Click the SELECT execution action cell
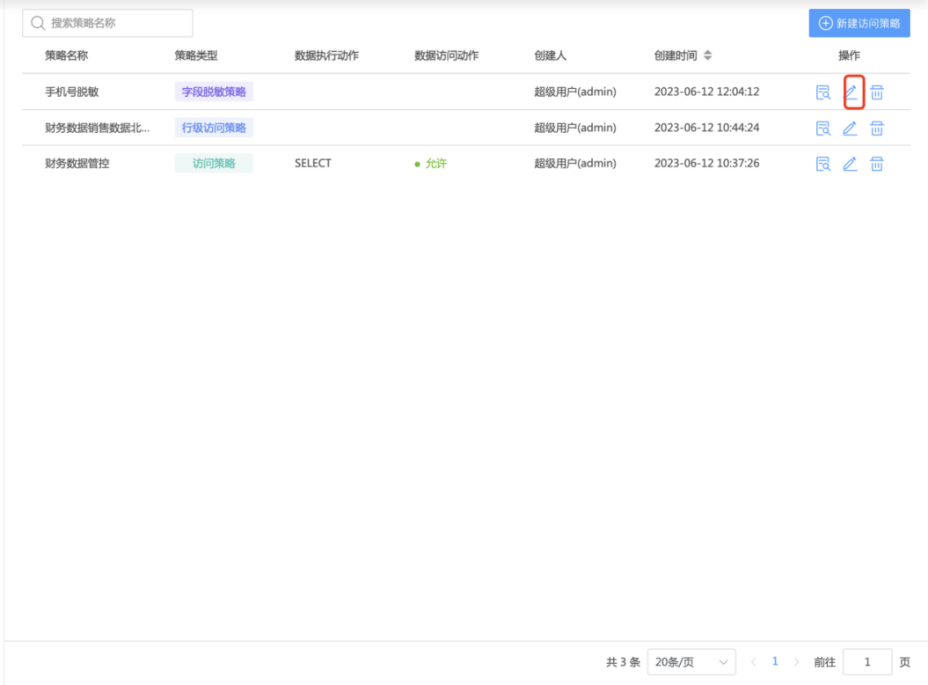 pyautogui.click(x=313, y=163)
